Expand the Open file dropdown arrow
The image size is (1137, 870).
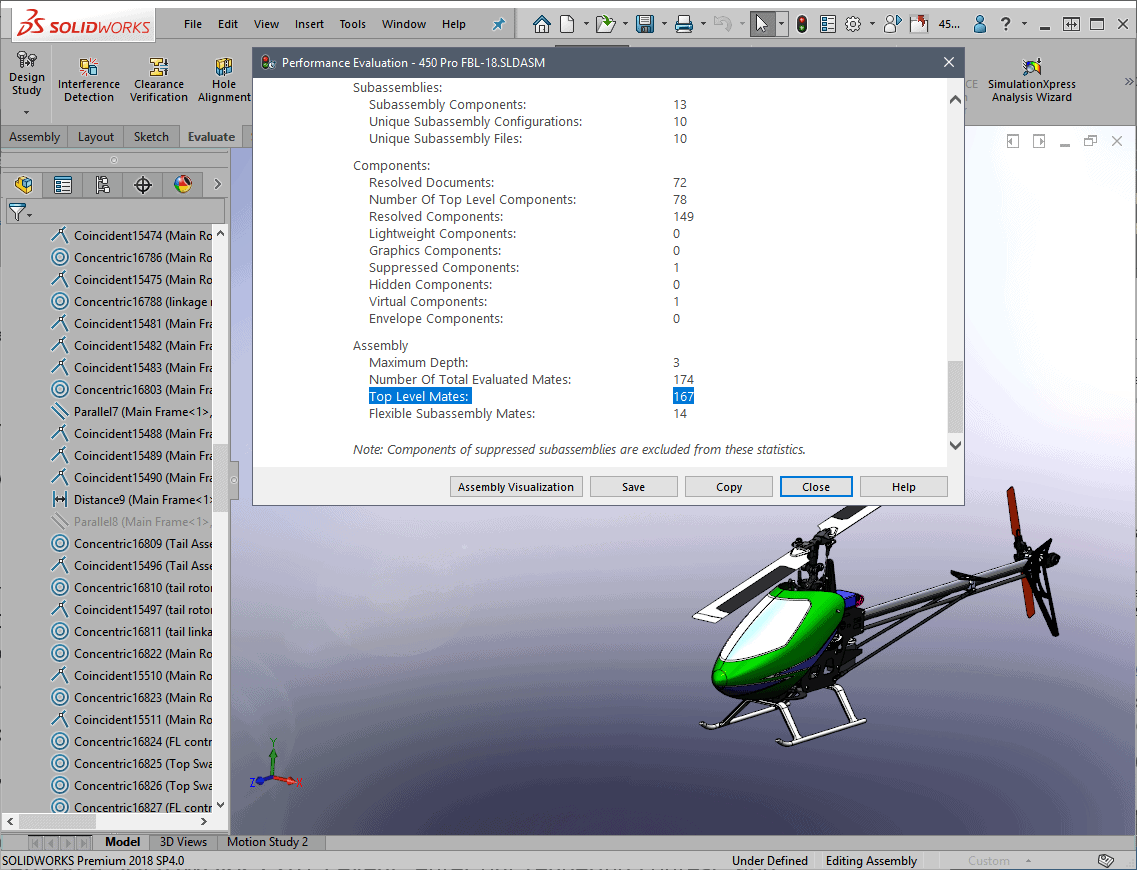624,24
